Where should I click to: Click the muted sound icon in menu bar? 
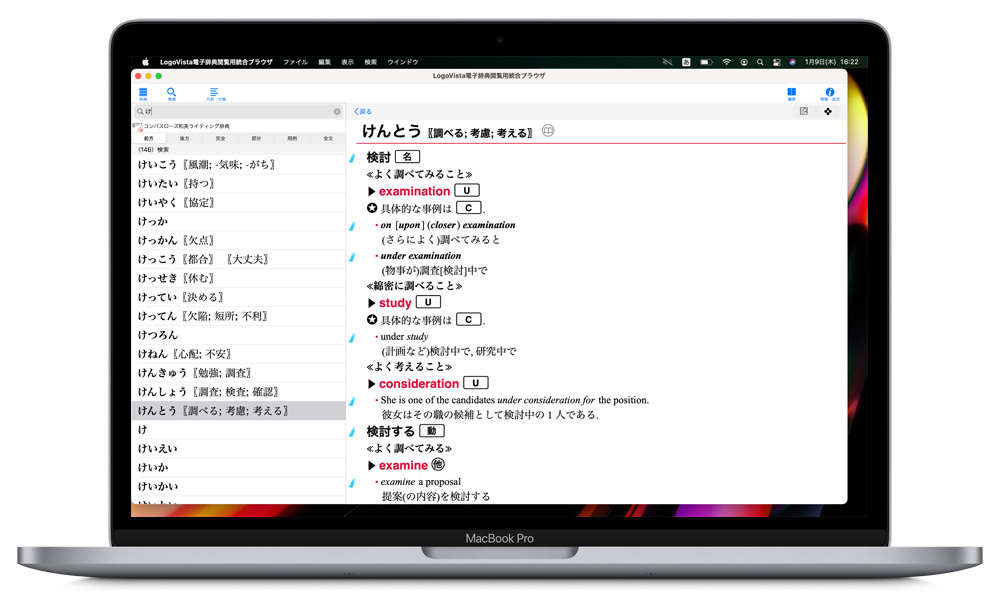click(667, 62)
